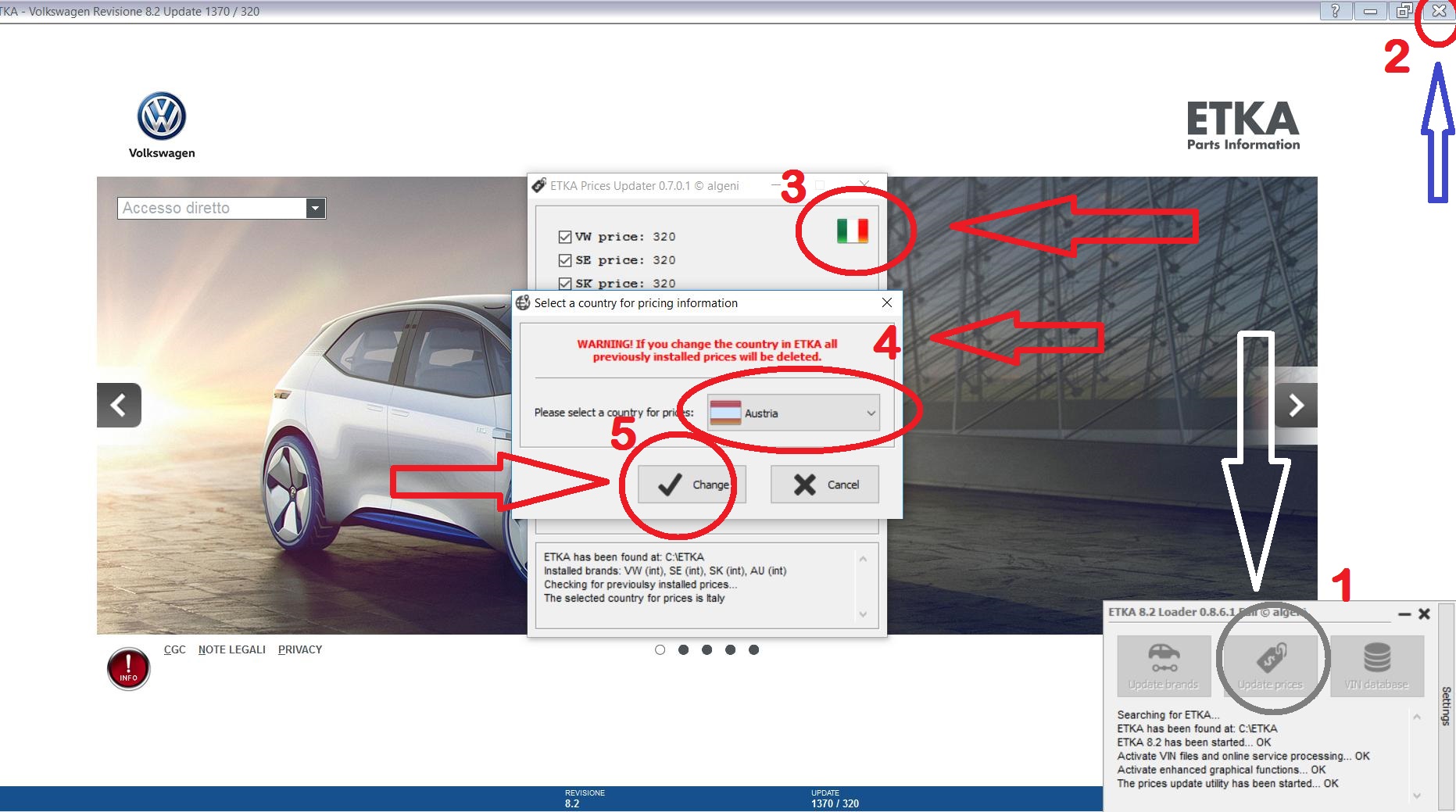Click 'The selected country for prices is Italy'
This screenshot has height=812, width=1456.
pos(635,599)
